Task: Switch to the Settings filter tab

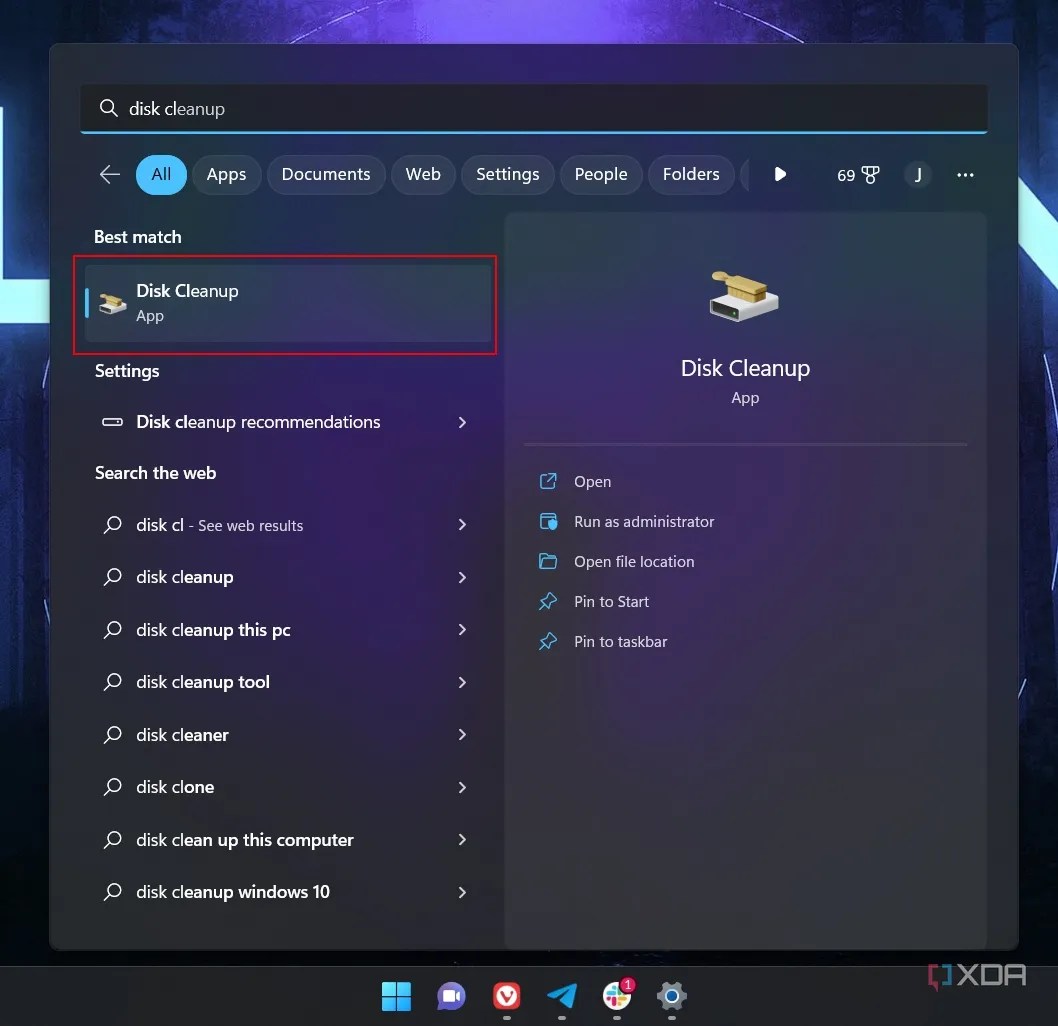Action: point(507,174)
